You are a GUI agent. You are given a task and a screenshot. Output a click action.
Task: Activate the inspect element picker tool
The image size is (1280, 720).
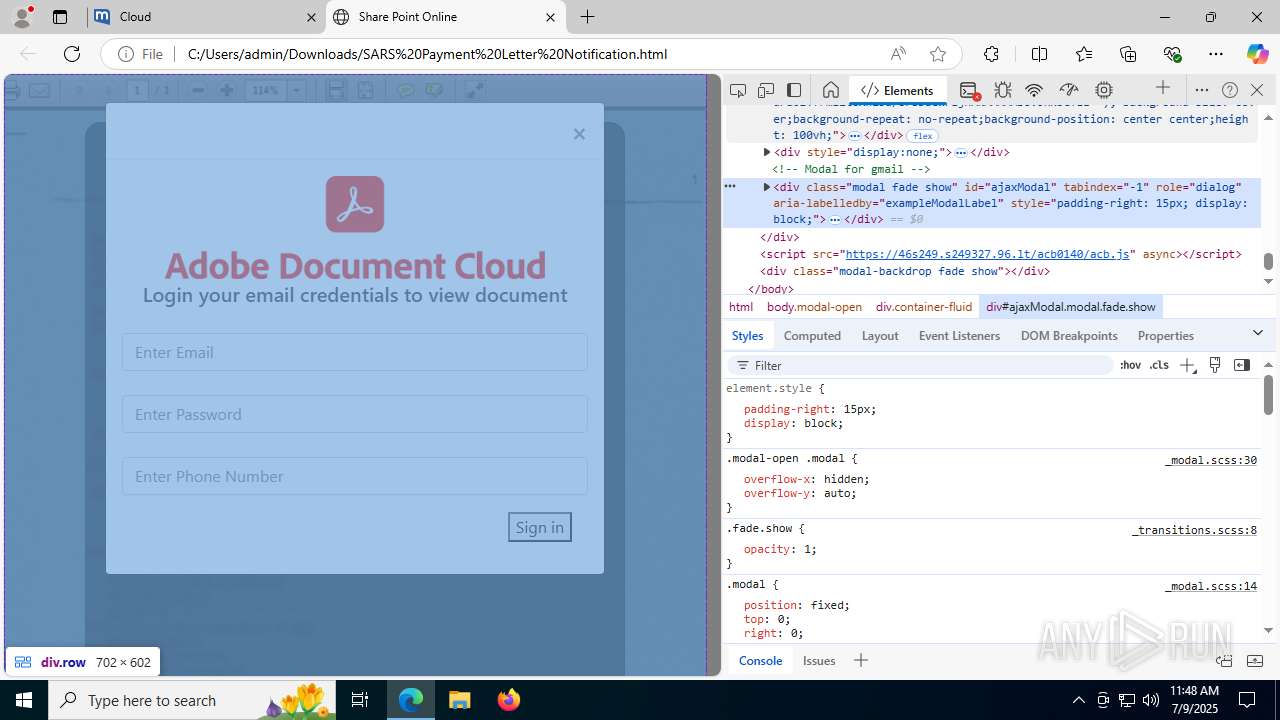coord(738,90)
